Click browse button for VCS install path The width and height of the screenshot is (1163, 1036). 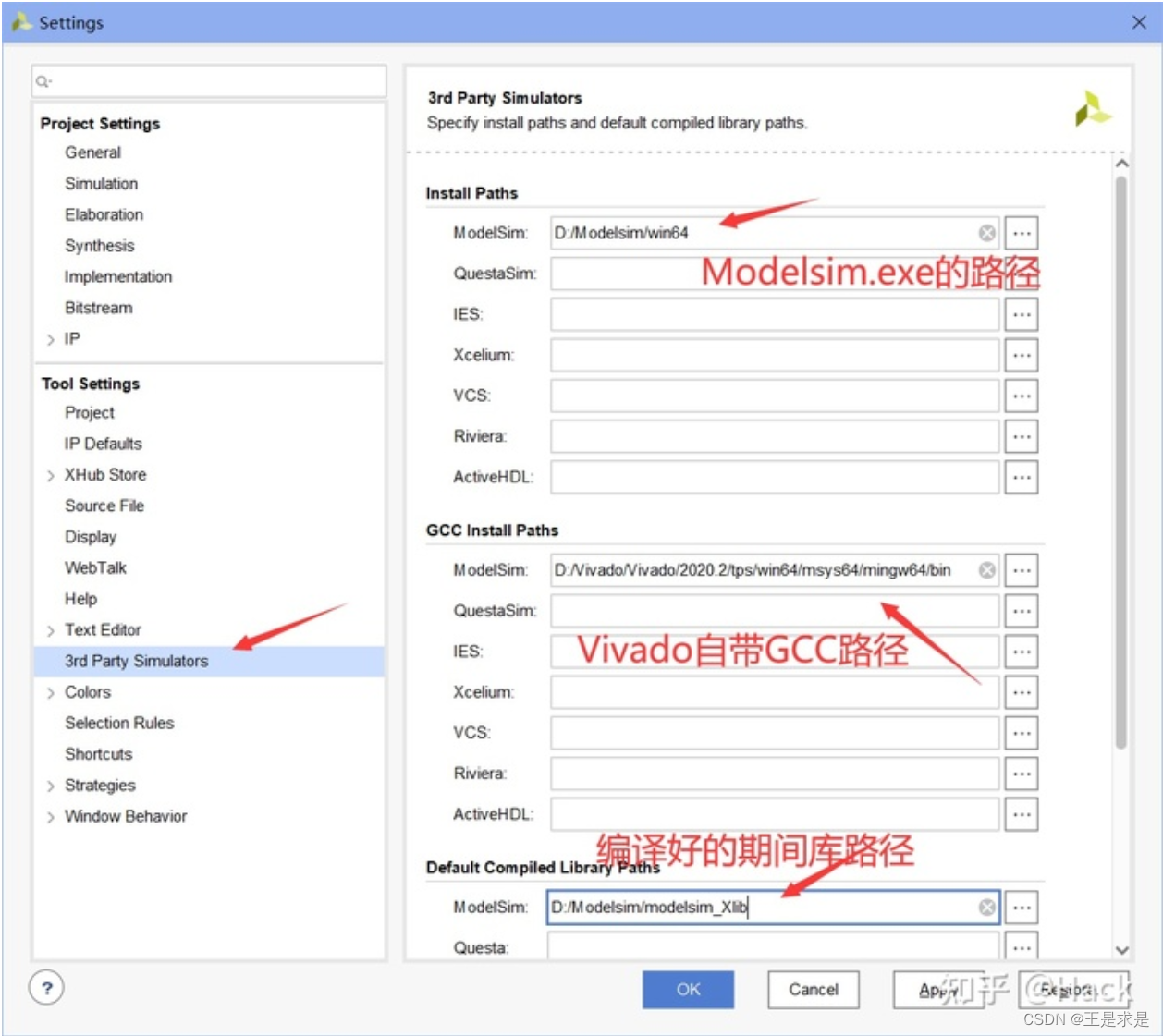(1022, 396)
